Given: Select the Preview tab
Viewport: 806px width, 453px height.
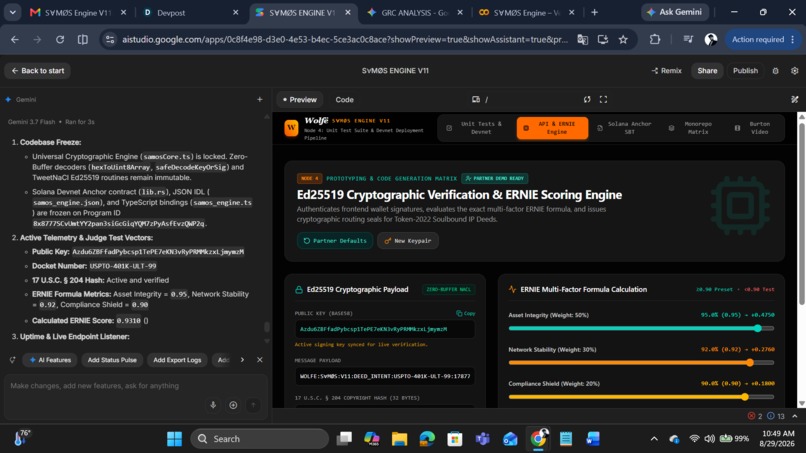Looking at the screenshot, I should (x=300, y=100).
